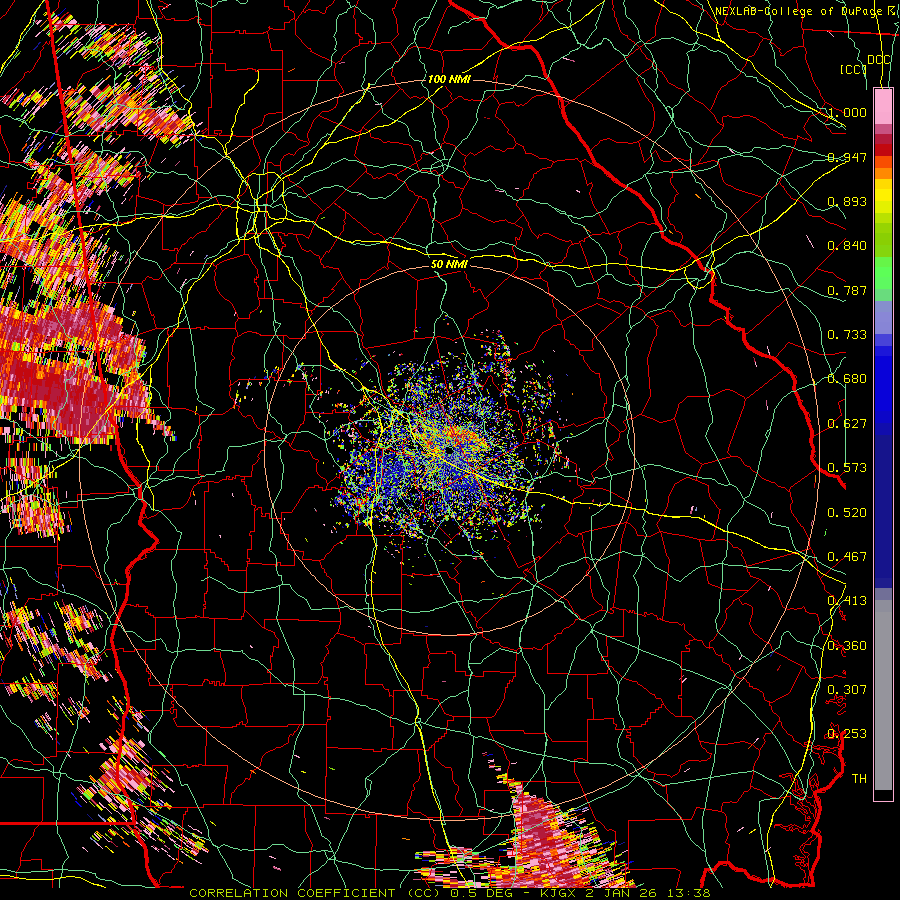Select the "[CC]" label above the color scale
Screen dimensions: 900x900
point(854,69)
